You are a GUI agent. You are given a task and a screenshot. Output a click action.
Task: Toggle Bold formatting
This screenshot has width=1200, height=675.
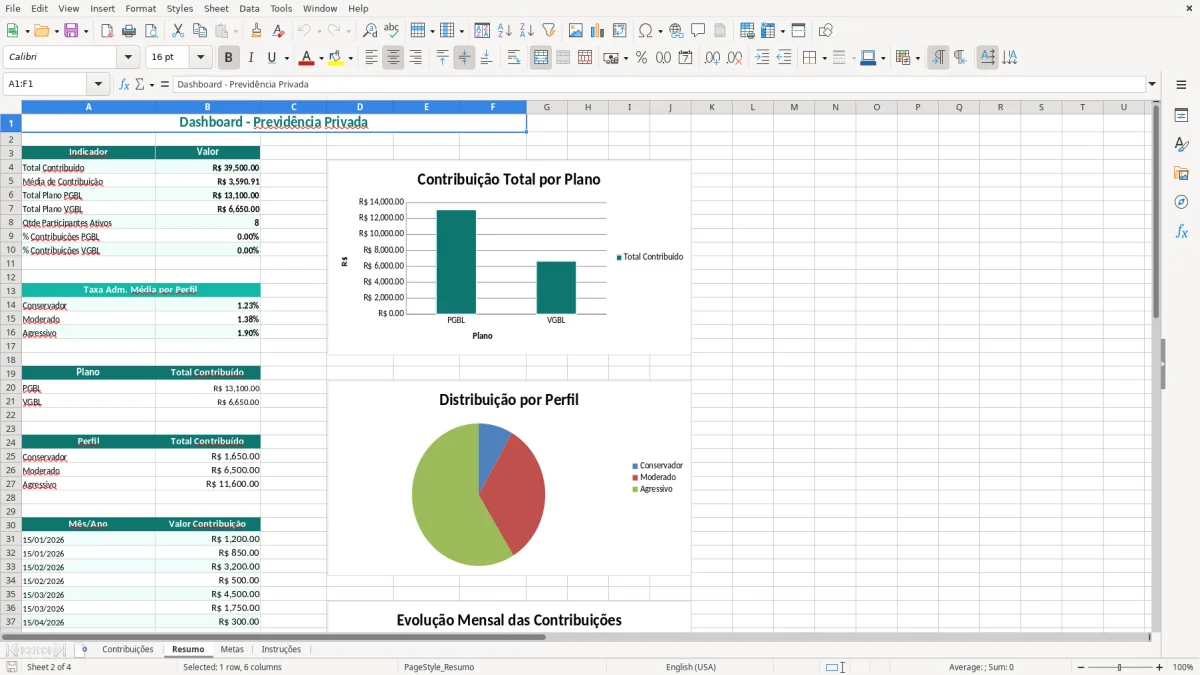point(228,58)
